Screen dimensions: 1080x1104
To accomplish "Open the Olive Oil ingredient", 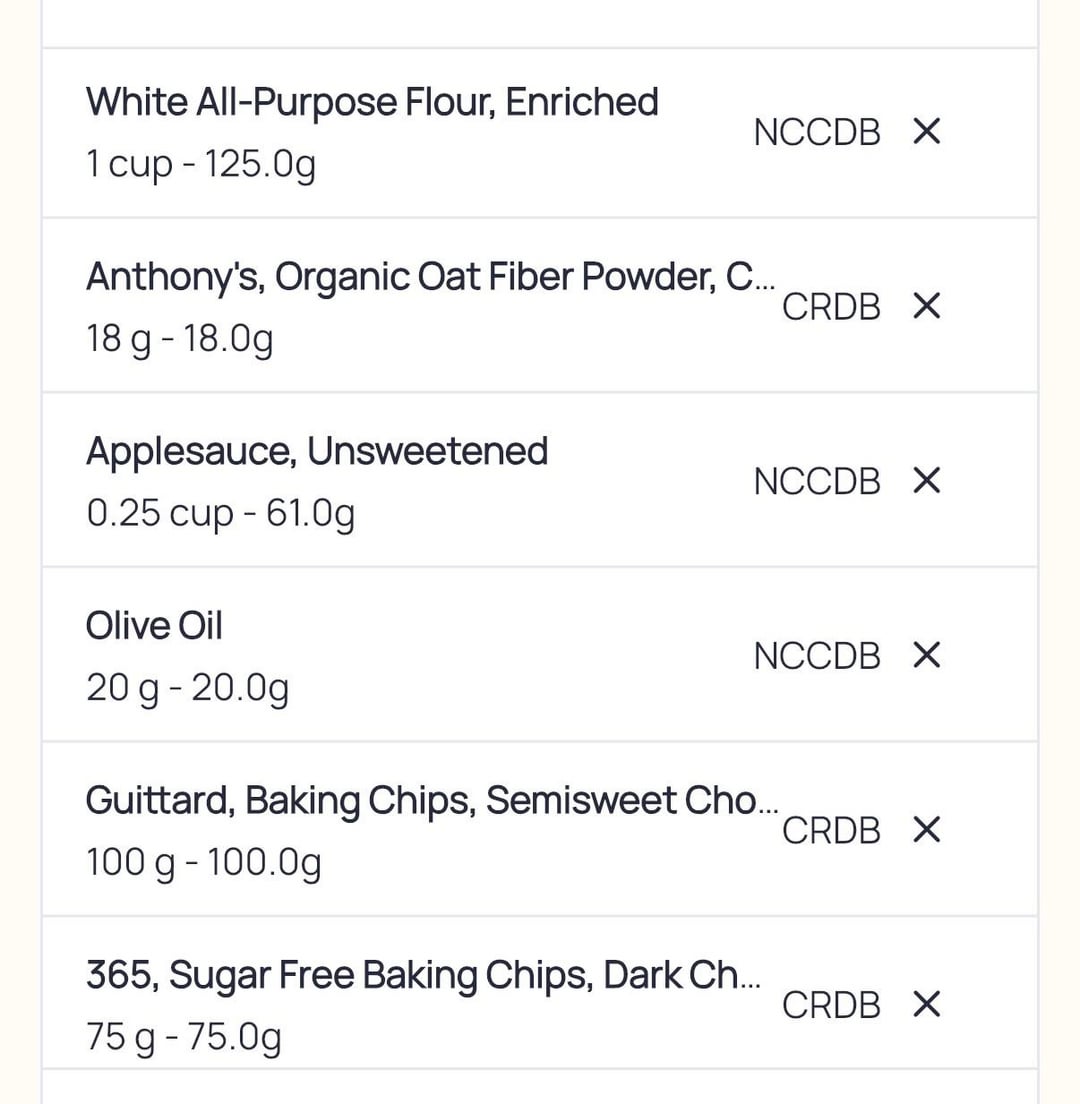I will point(154,626).
